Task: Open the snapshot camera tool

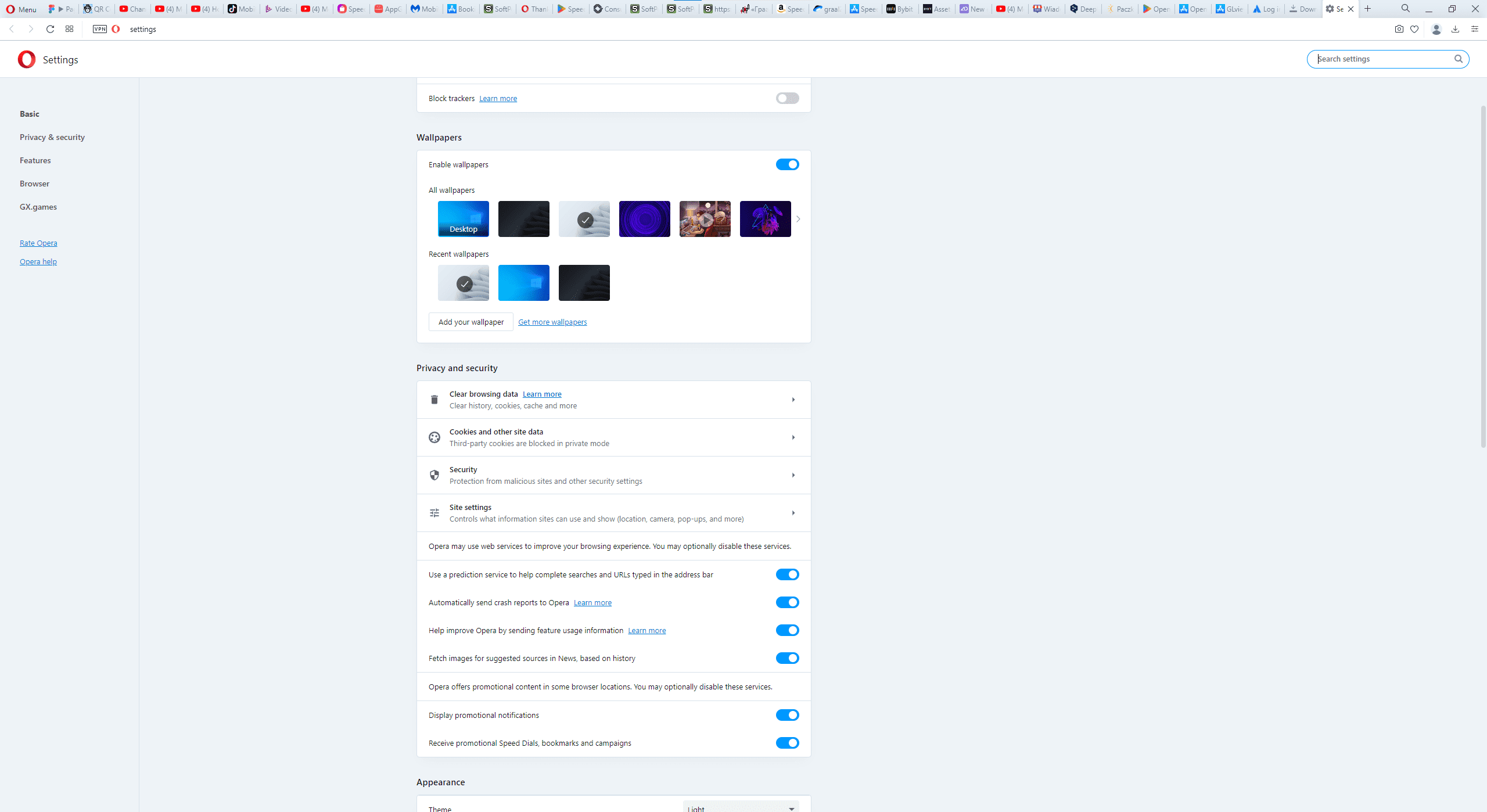Action: (1399, 29)
